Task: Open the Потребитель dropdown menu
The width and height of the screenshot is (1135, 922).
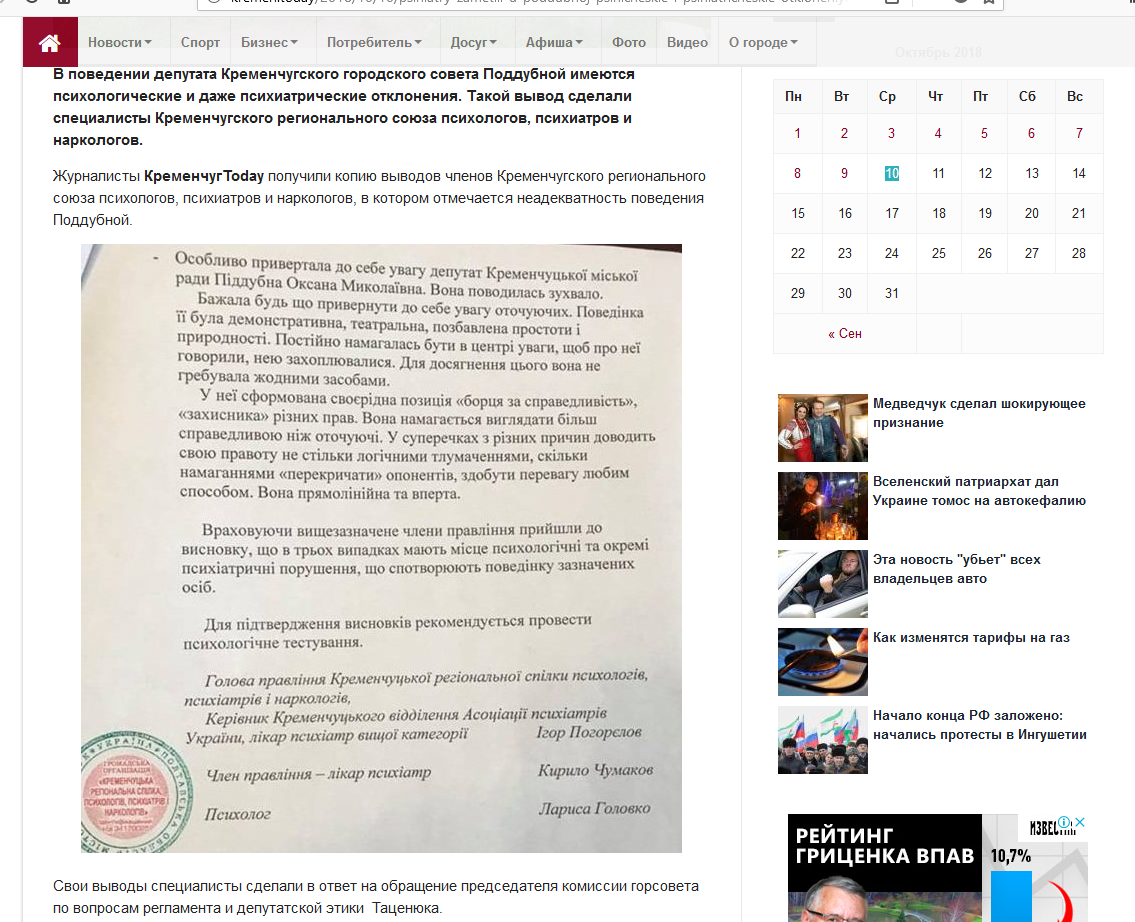Action: pyautogui.click(x=374, y=43)
